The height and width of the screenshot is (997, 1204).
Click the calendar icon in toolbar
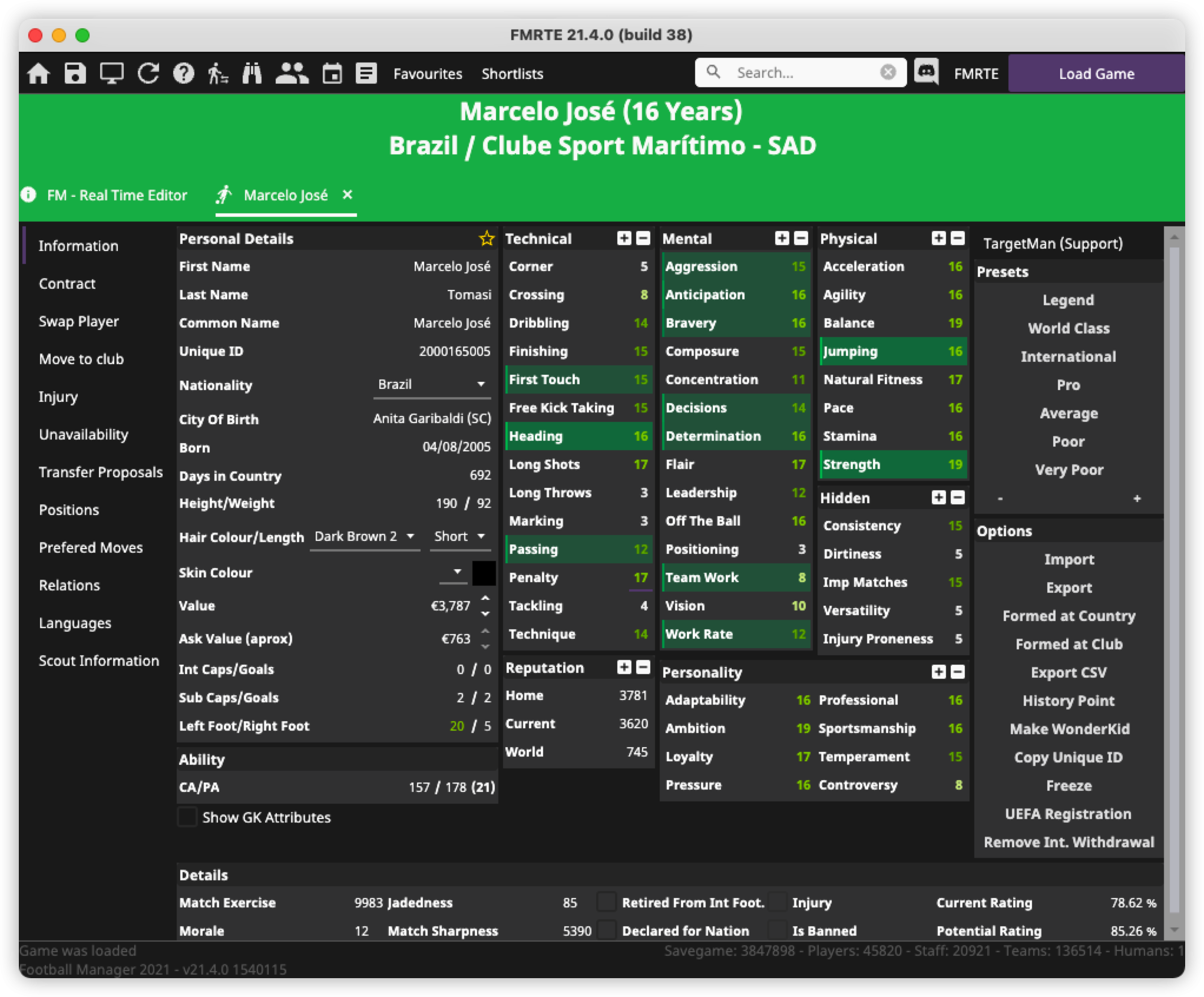(x=332, y=74)
